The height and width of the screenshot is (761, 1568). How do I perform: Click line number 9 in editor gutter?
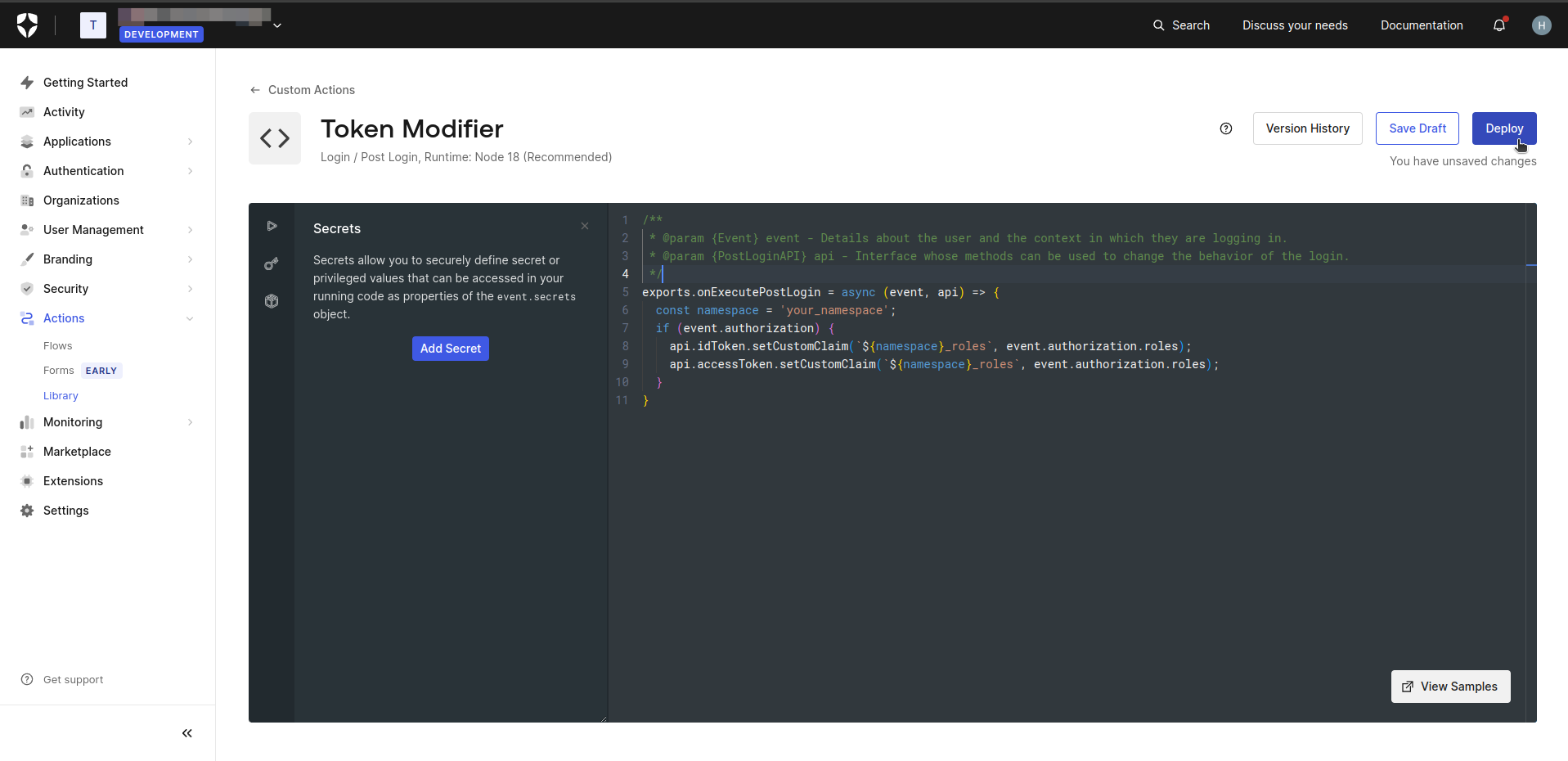coord(625,364)
